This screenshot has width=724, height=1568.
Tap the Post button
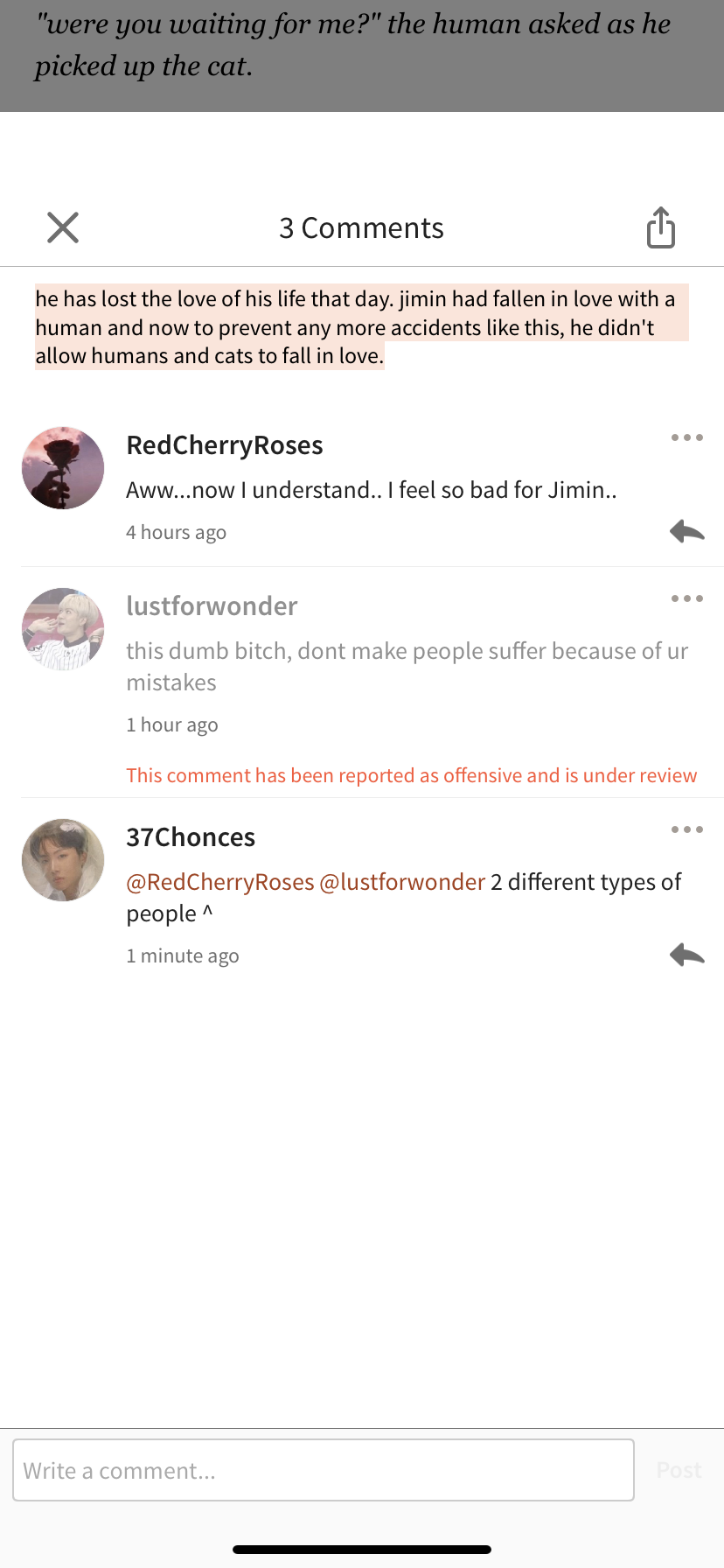(x=679, y=1470)
